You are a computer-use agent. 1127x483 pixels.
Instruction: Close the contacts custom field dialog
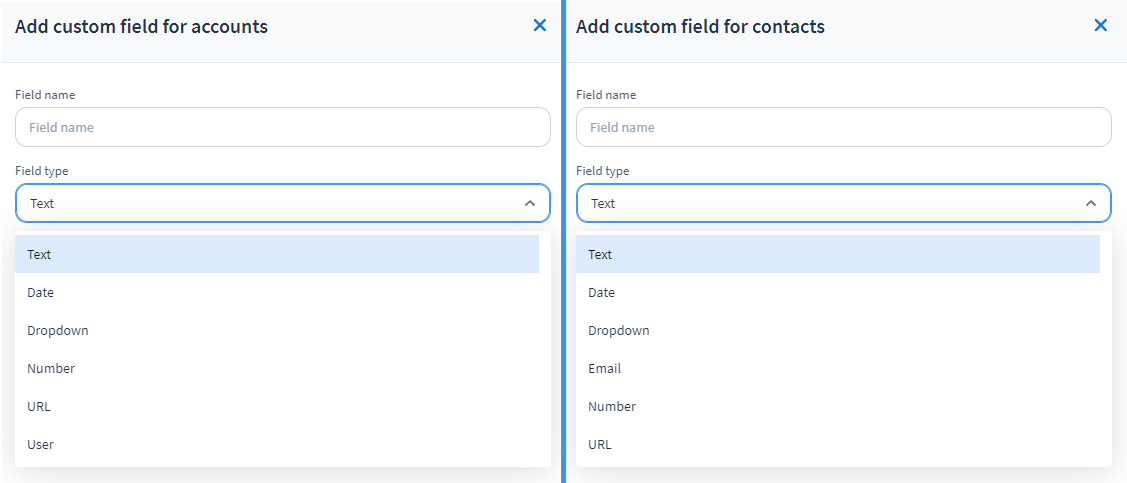[x=1101, y=26]
